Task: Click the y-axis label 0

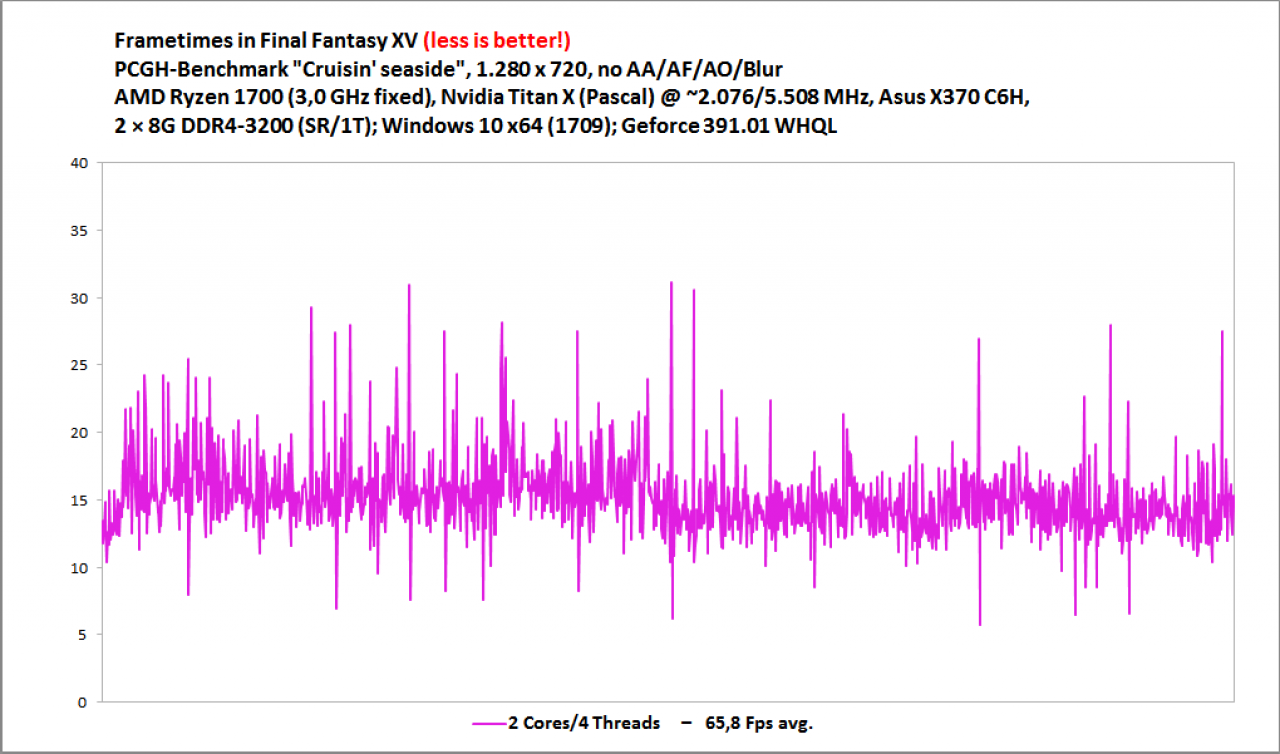Action: [84, 702]
